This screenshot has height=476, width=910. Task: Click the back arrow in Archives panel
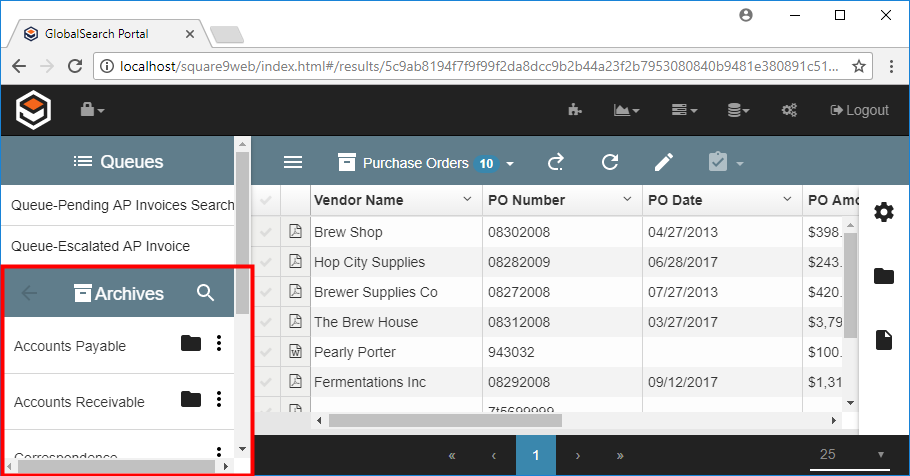point(29,293)
